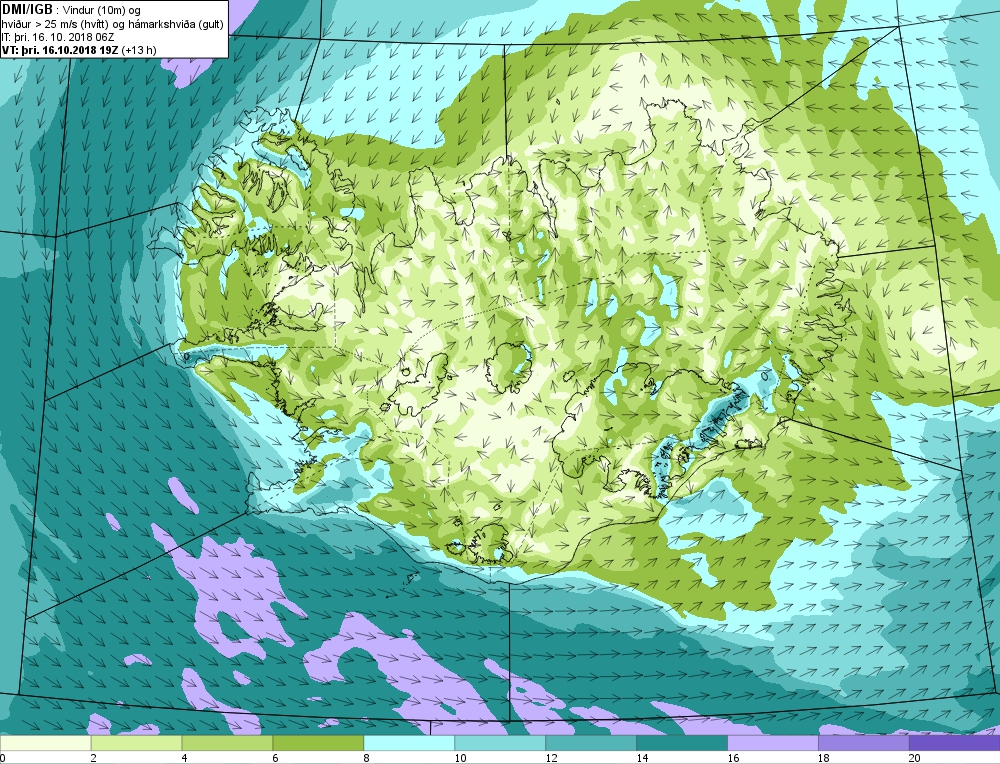Image resolution: width=1000 pixels, height=764 pixels.
Task: Click the legend scale label "12"
Action: (551, 758)
